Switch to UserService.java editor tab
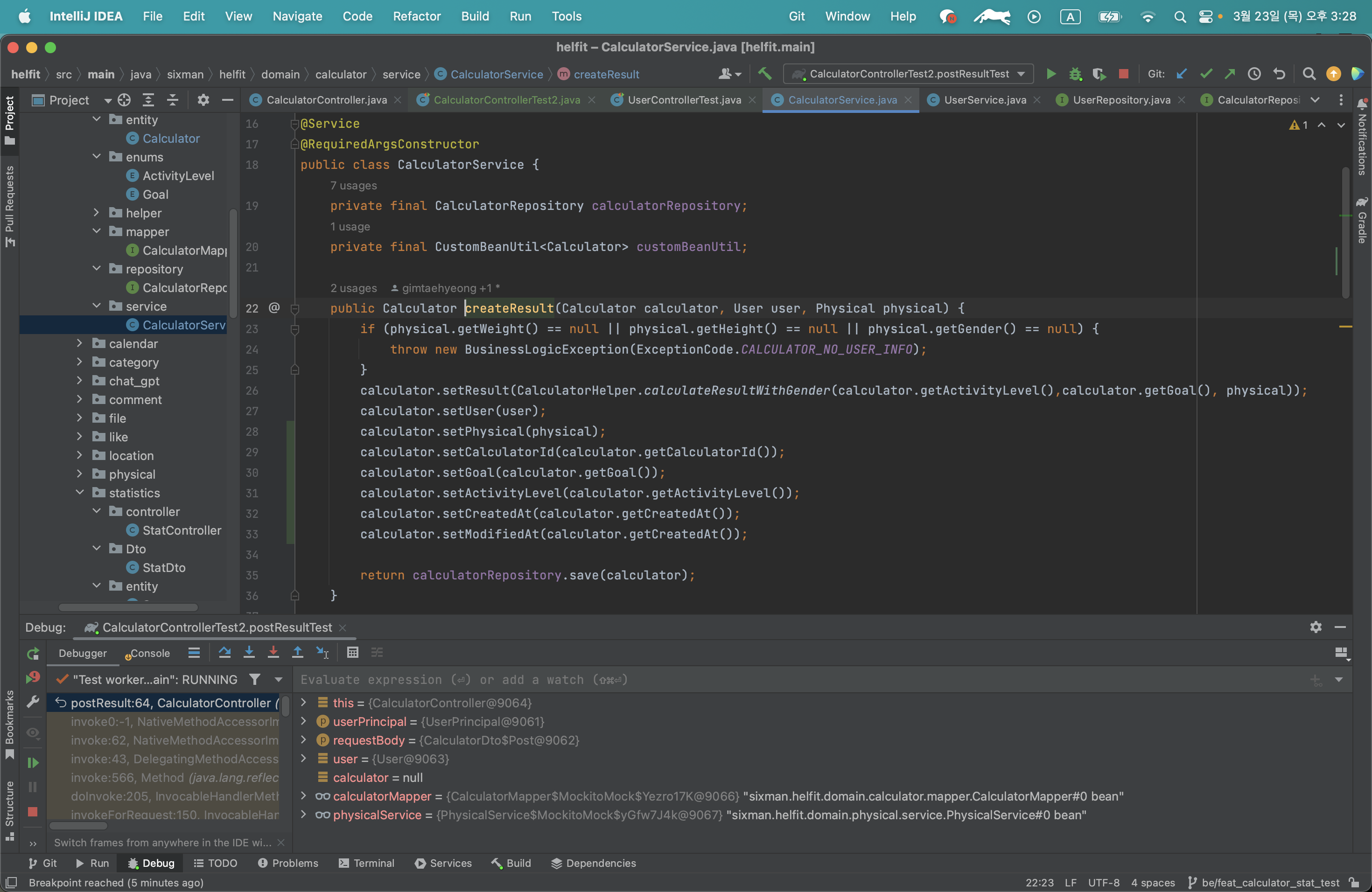 (x=984, y=100)
